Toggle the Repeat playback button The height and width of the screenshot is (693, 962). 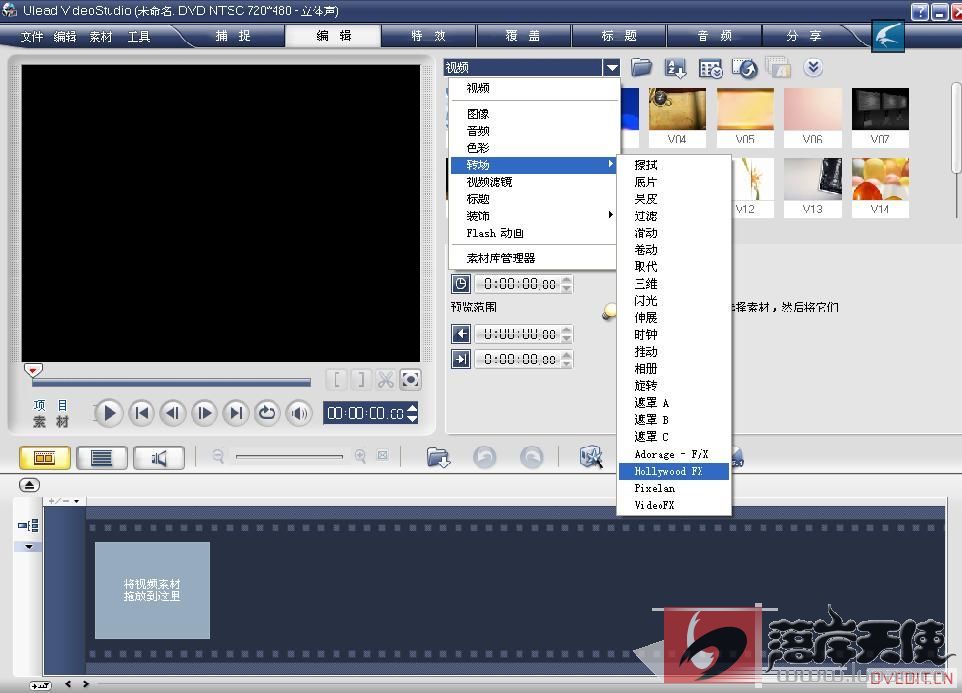(267, 413)
